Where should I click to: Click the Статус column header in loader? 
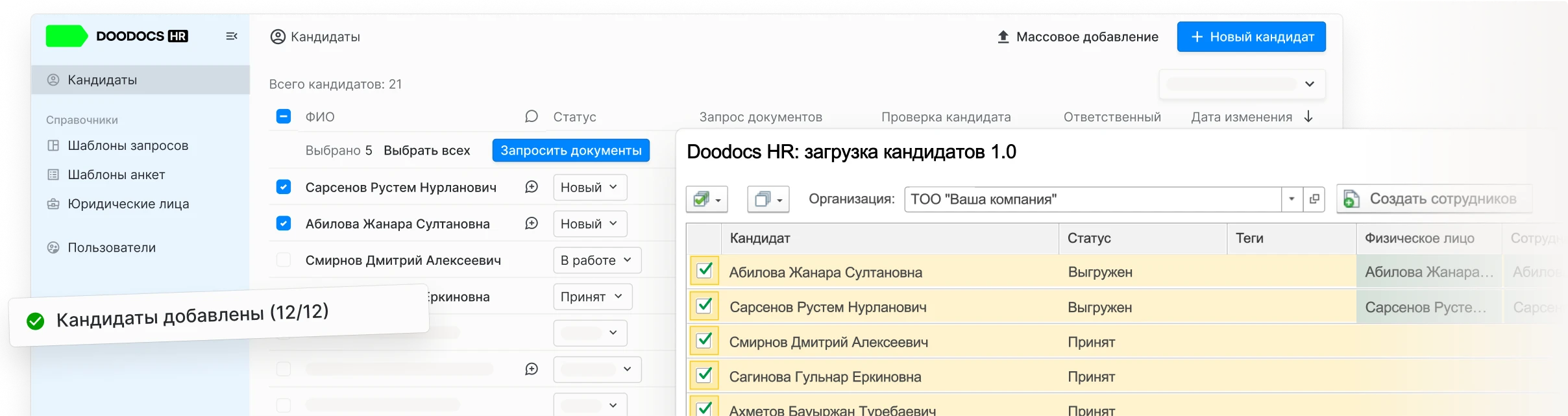[x=1143, y=238]
